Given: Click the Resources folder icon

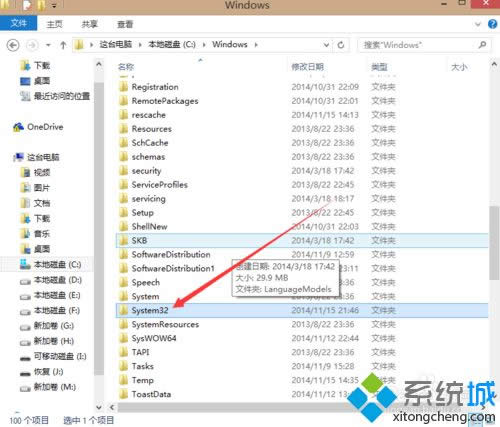Looking at the screenshot, I should click(124, 129).
